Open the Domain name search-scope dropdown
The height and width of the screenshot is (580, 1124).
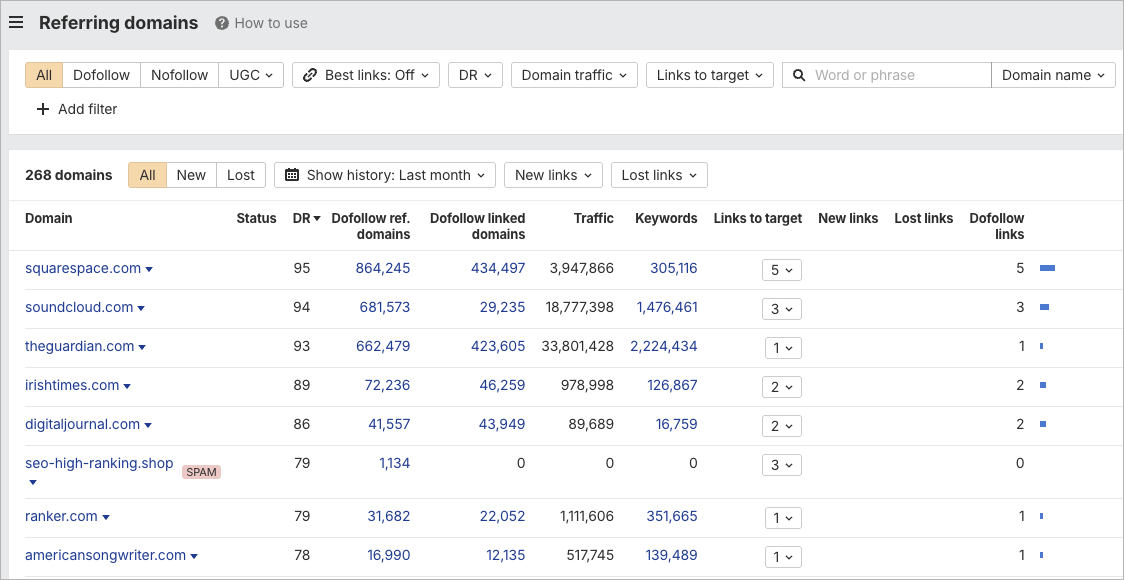click(1054, 75)
